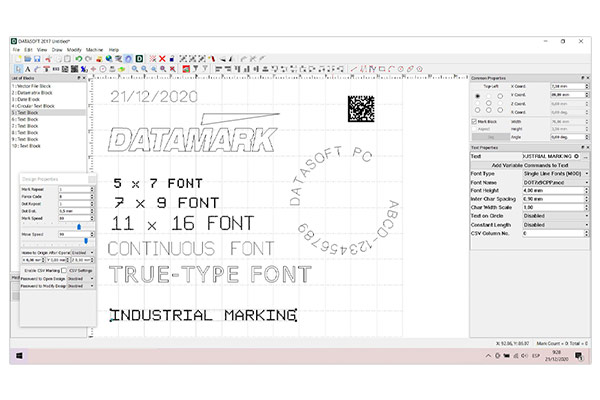The width and height of the screenshot is (600, 400).
Task: Open the Font Type dropdown
Action: click(556, 173)
